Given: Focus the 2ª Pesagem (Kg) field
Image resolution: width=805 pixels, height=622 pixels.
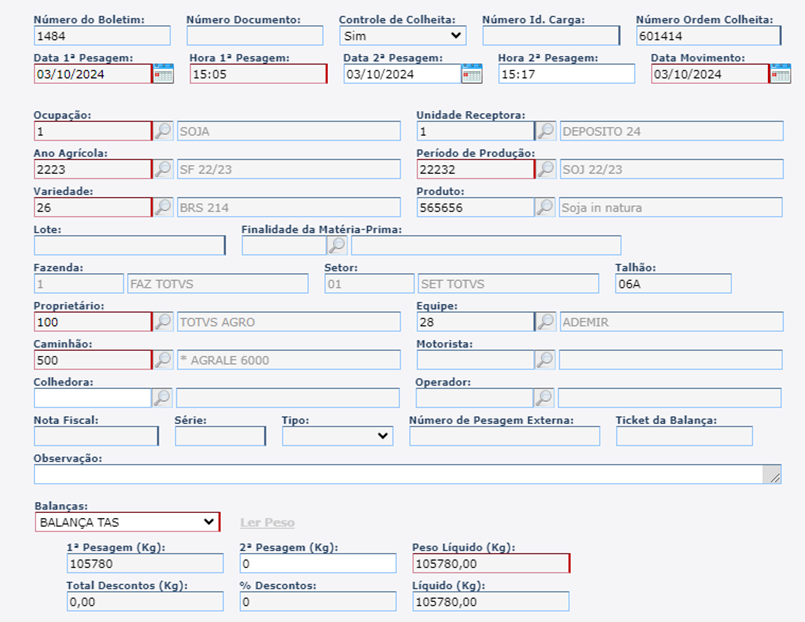Looking at the screenshot, I should point(318,564).
